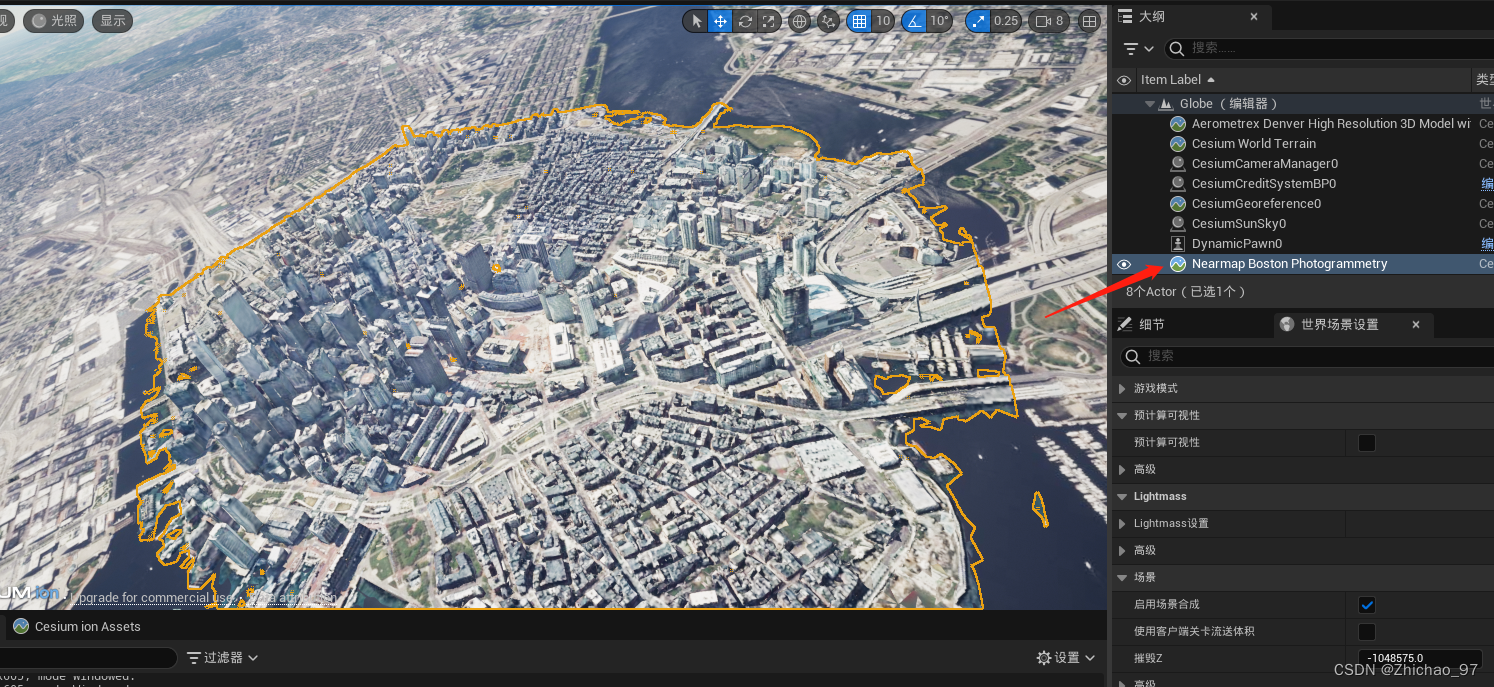Click the actor icon beside CesiumCreditSystemBP0
The image size is (1494, 687).
pos(1178,184)
